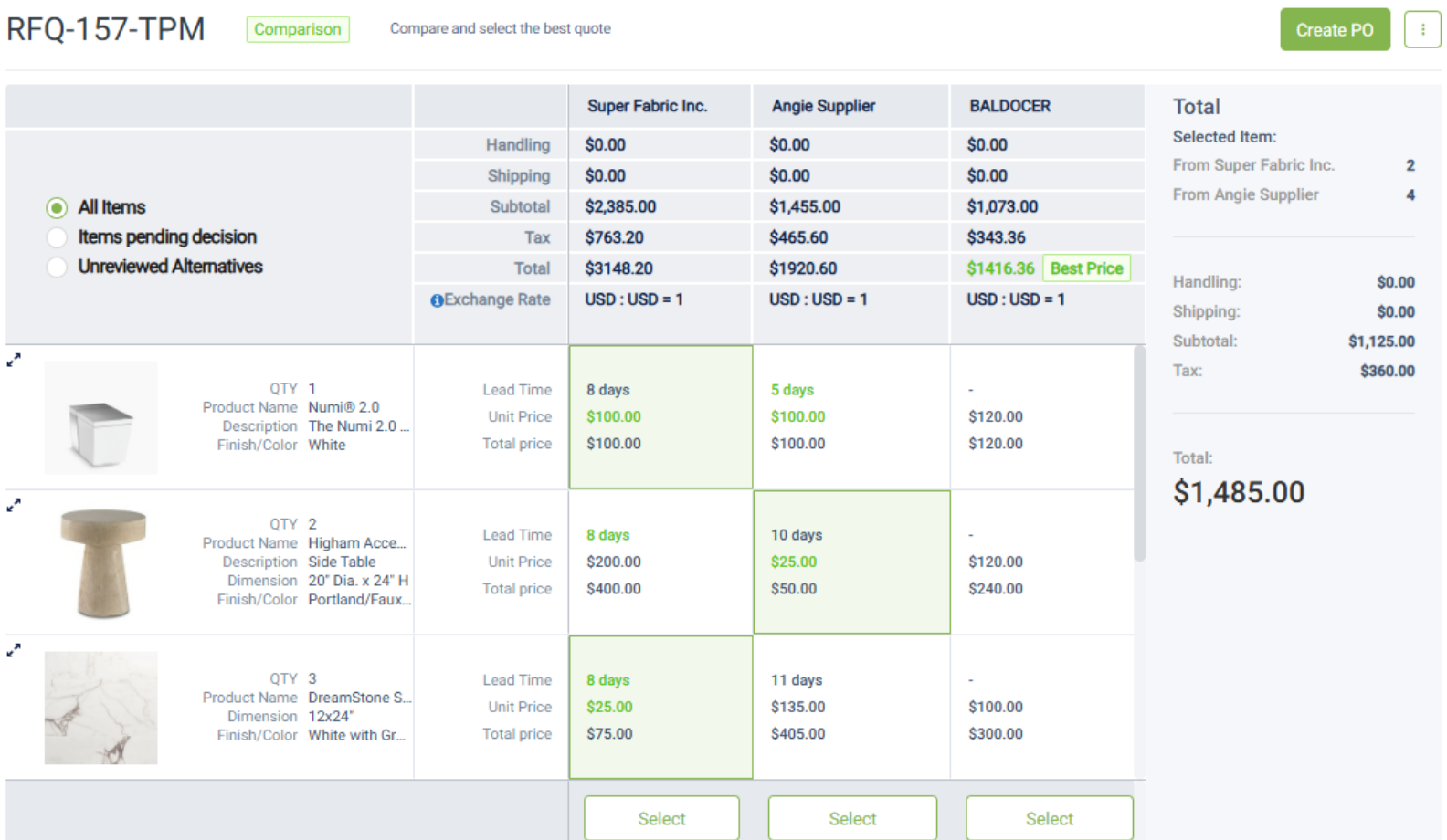Expand the Higham side table row
The height and width of the screenshot is (840, 1447).
tap(14, 506)
